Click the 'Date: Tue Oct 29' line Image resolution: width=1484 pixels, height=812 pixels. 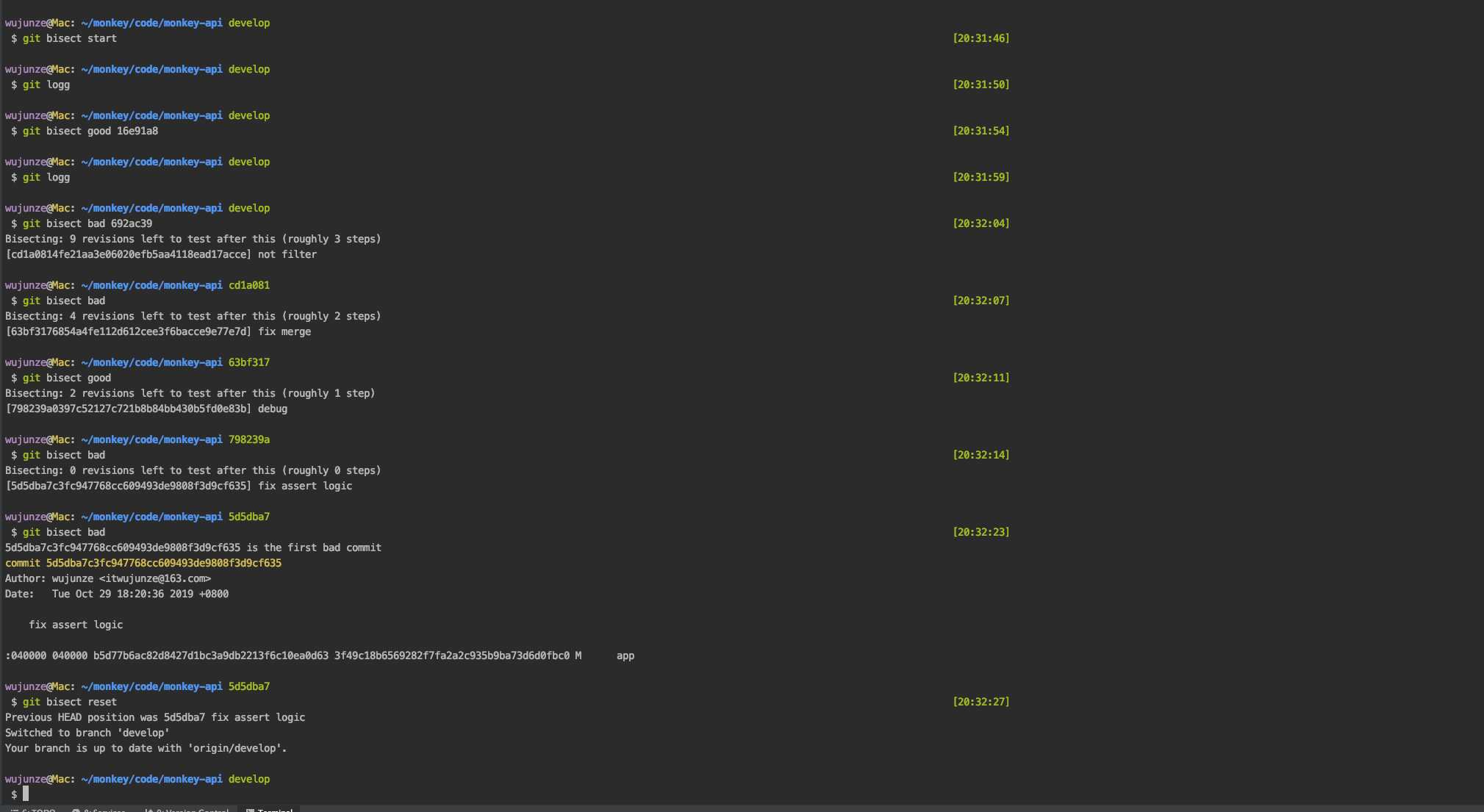(117, 594)
